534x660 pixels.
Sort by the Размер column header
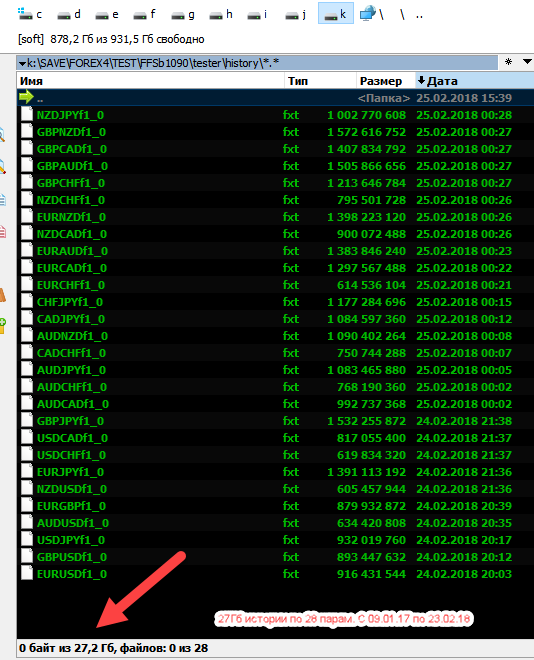tap(386, 81)
